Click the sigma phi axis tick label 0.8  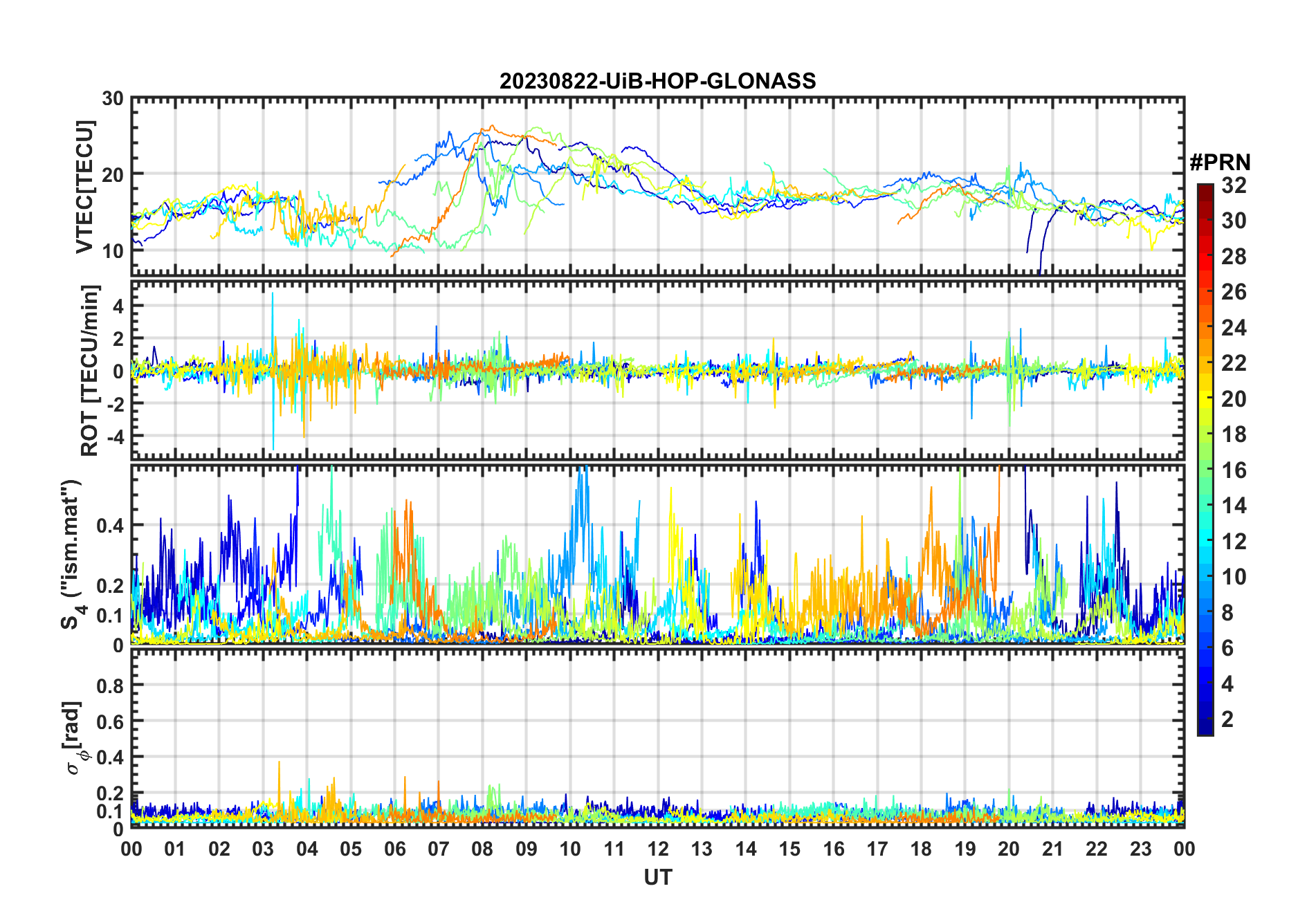(110, 686)
